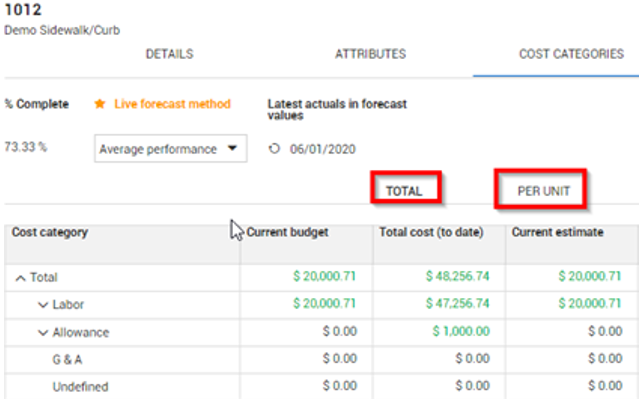The image size is (639, 399).
Task: Click Allowance total cost $ 1,000.00
Action: point(461,331)
